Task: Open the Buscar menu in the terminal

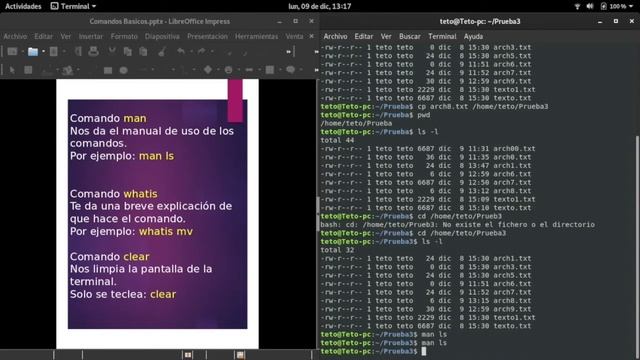Action: [409, 36]
